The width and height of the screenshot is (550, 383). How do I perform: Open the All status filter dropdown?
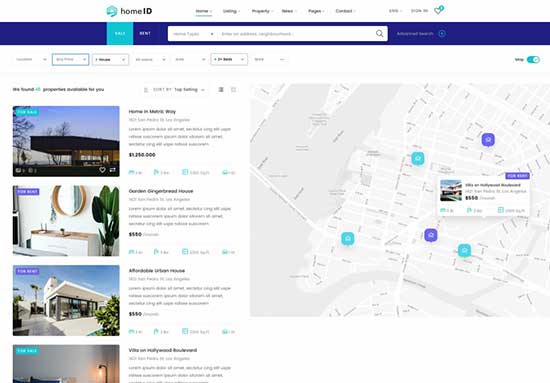[150, 60]
